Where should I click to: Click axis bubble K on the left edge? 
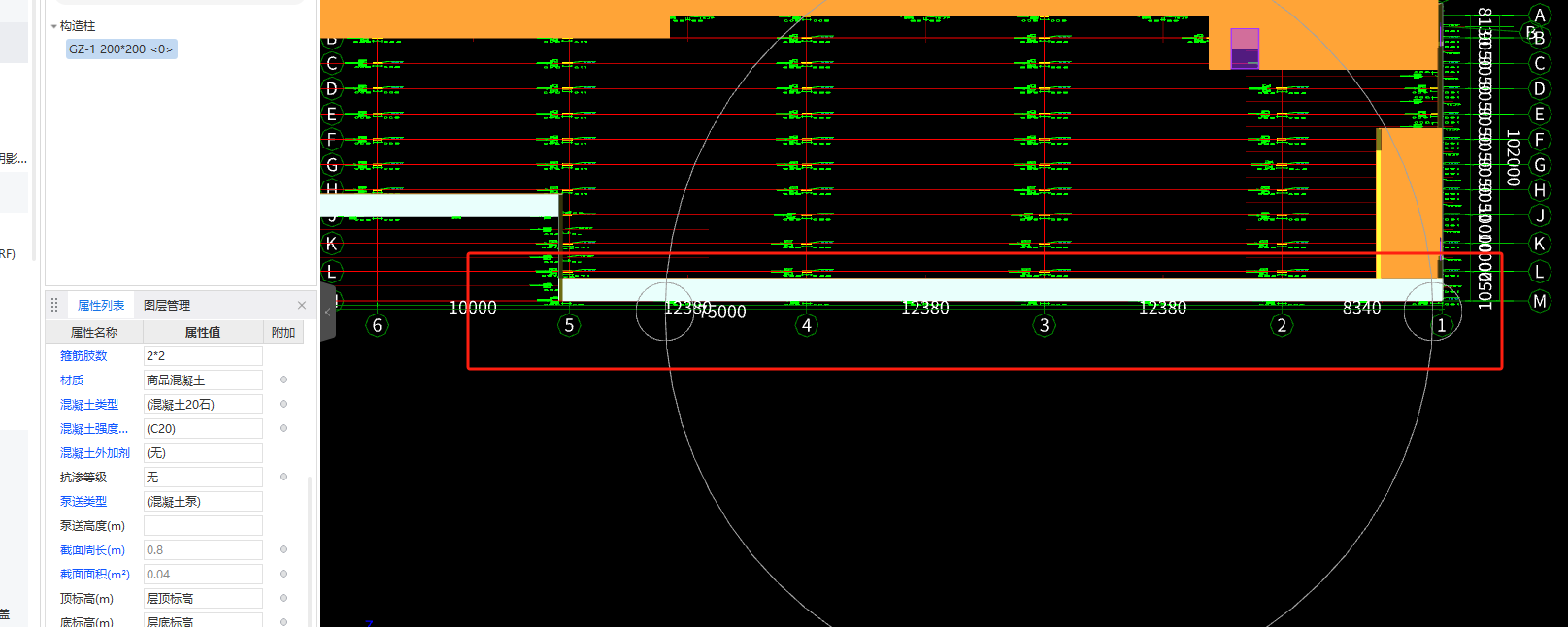pyautogui.click(x=332, y=244)
